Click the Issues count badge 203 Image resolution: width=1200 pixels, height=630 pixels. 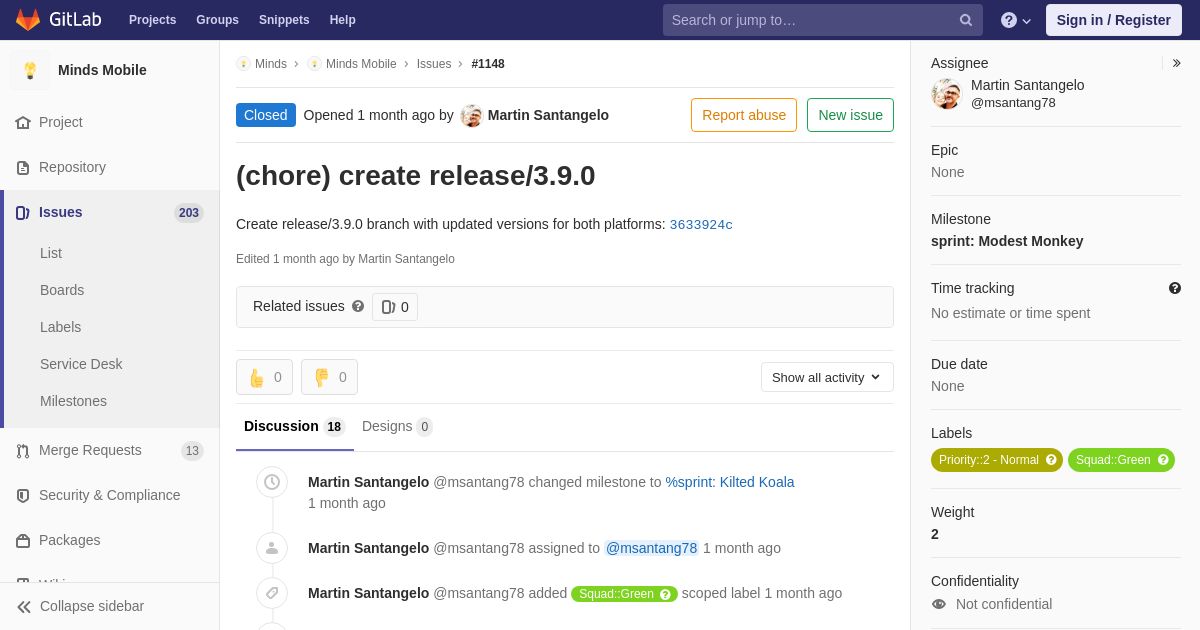189,212
